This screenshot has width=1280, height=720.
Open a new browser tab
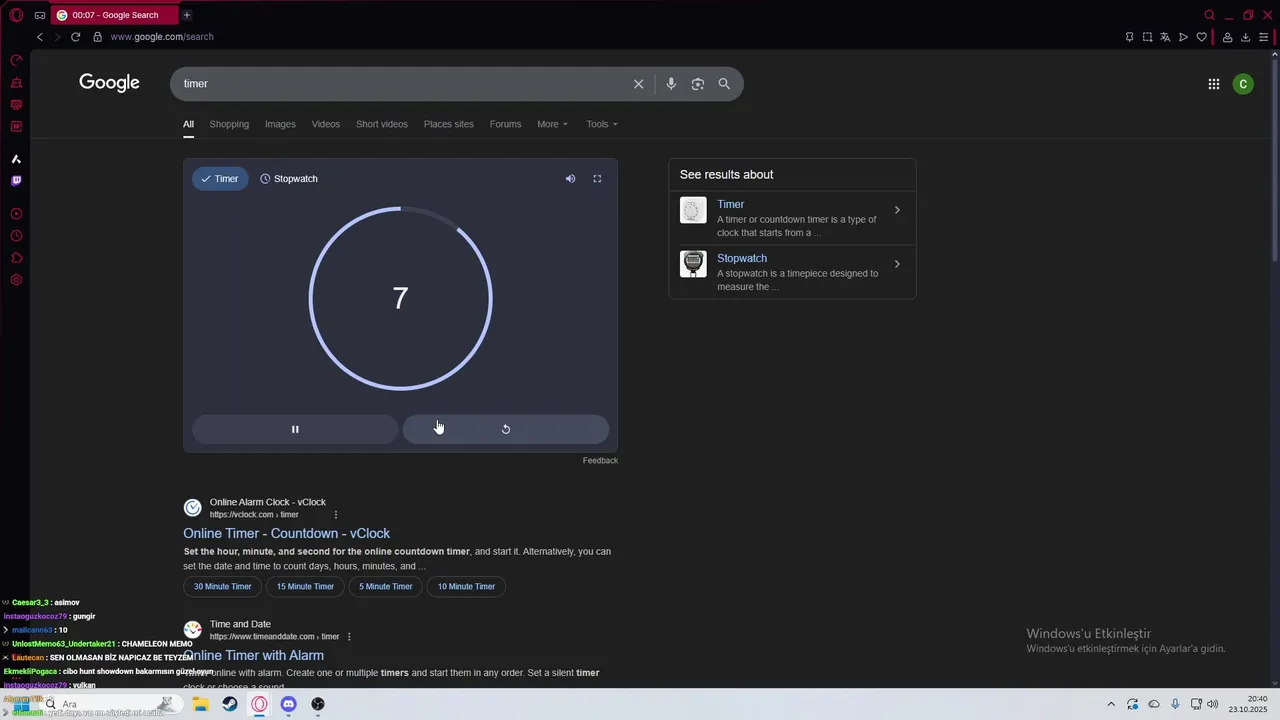coord(186,15)
